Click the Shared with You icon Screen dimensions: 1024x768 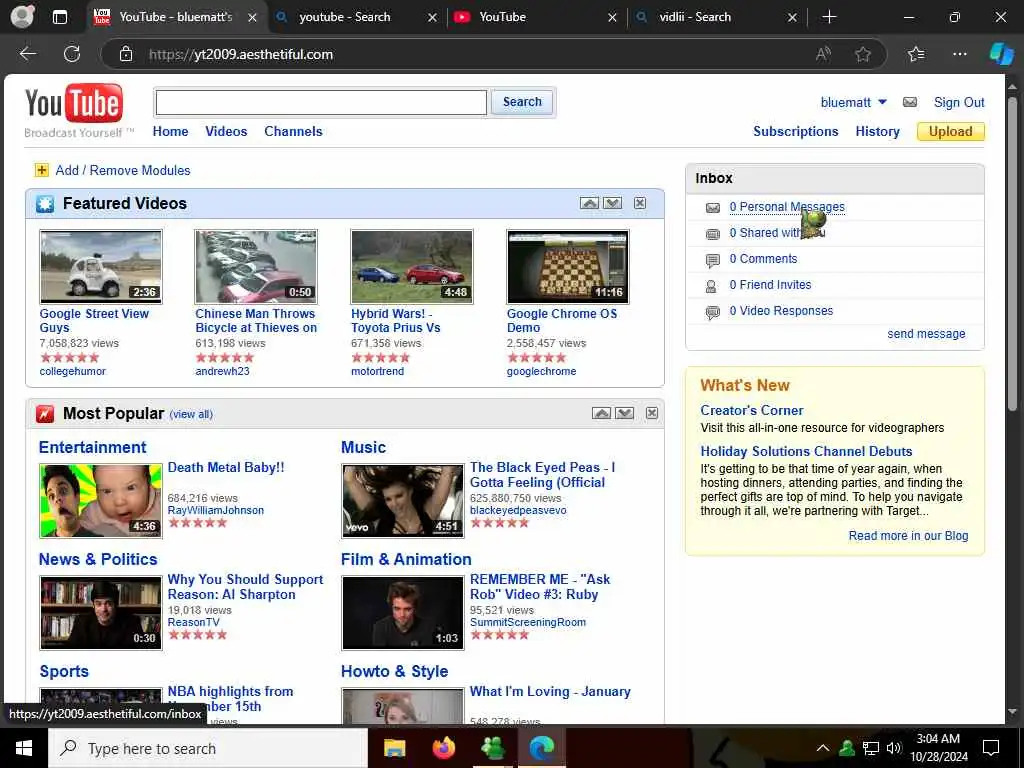click(712, 234)
